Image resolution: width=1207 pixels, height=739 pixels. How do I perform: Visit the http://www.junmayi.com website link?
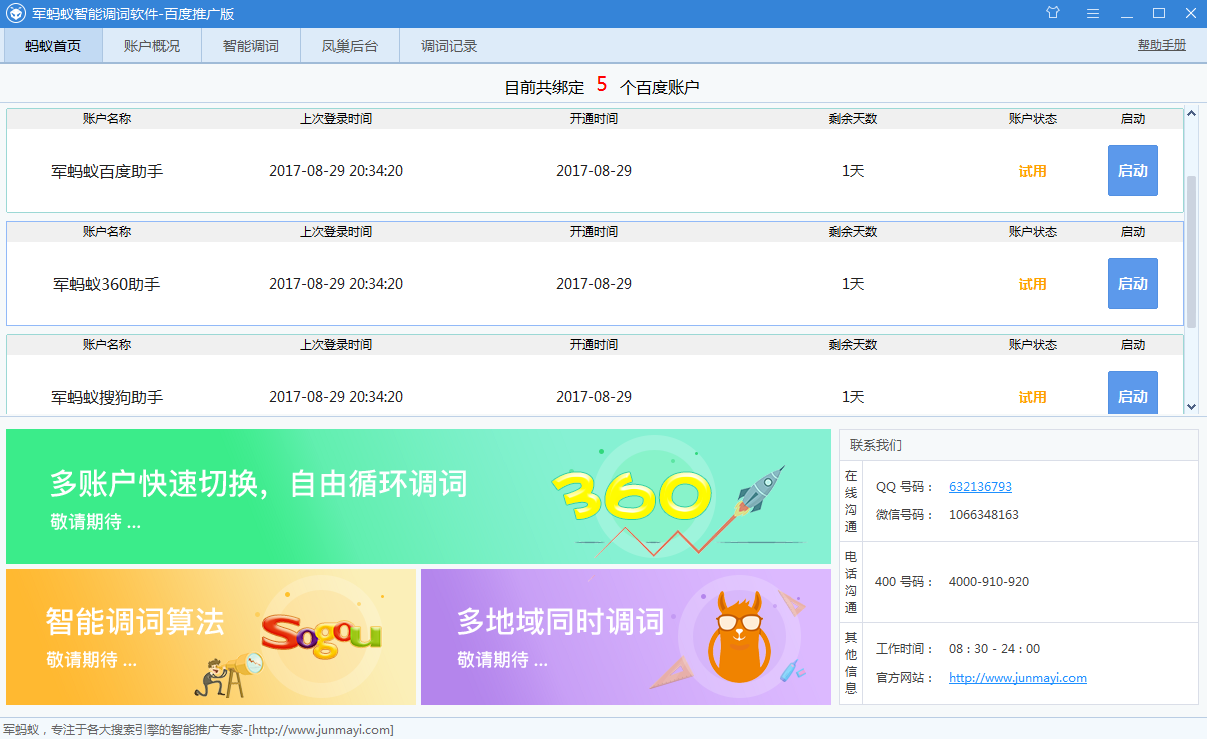click(1018, 678)
